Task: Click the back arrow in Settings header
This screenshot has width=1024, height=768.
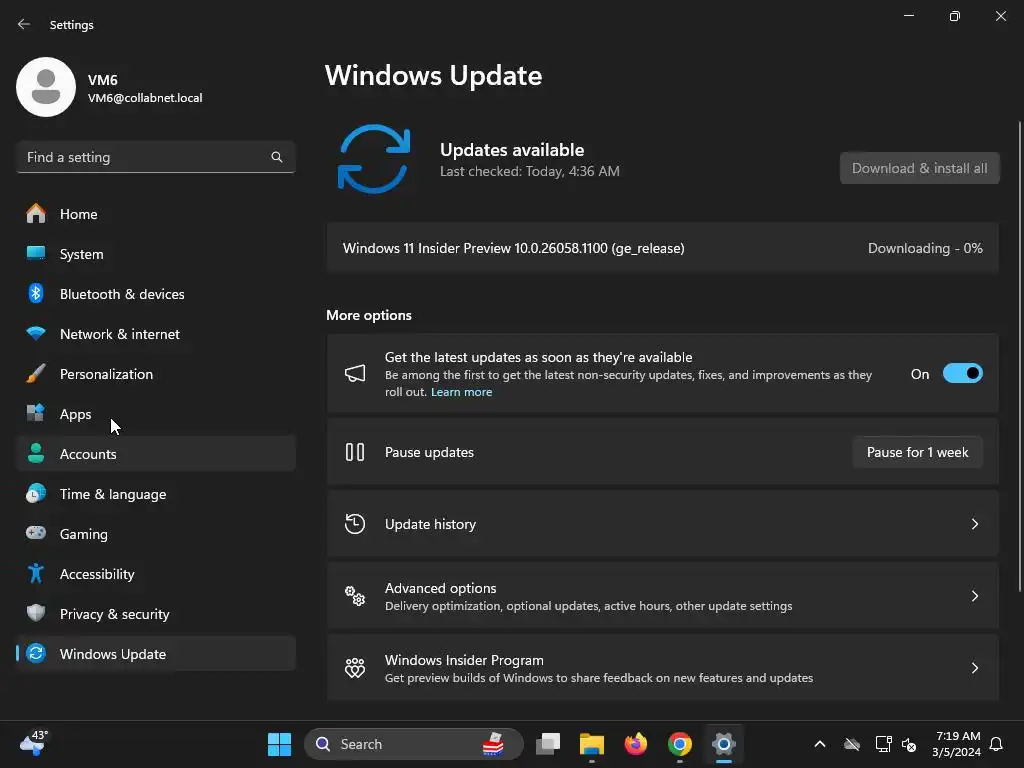Action: 24,24
